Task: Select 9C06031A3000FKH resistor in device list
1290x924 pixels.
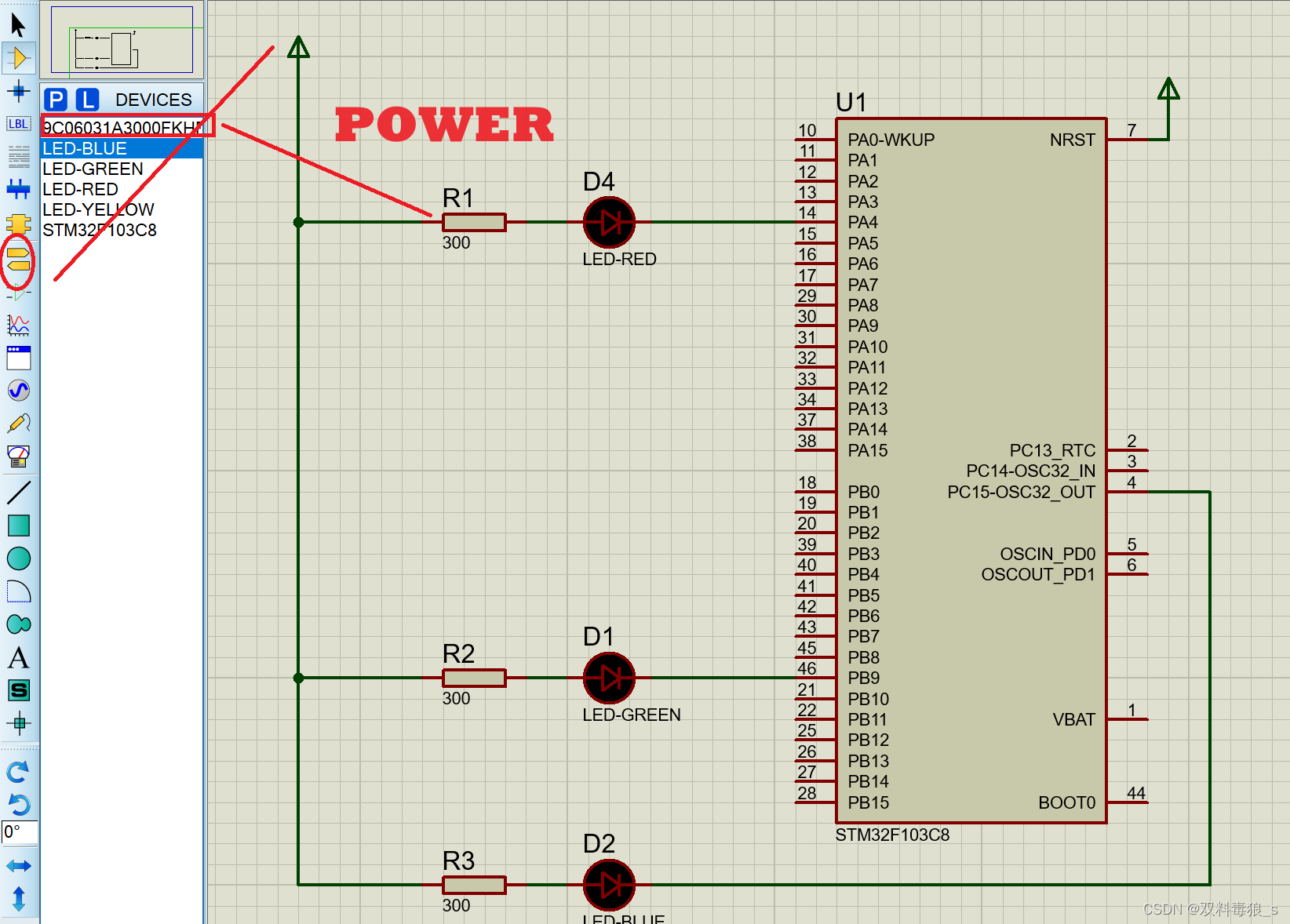Action: (x=122, y=127)
